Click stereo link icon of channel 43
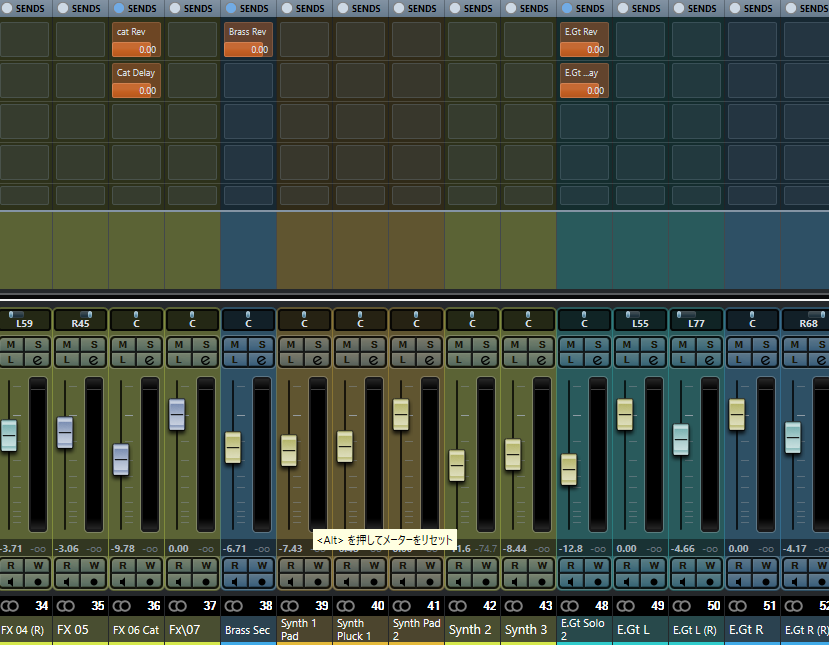829x645 pixels. [x=514, y=606]
